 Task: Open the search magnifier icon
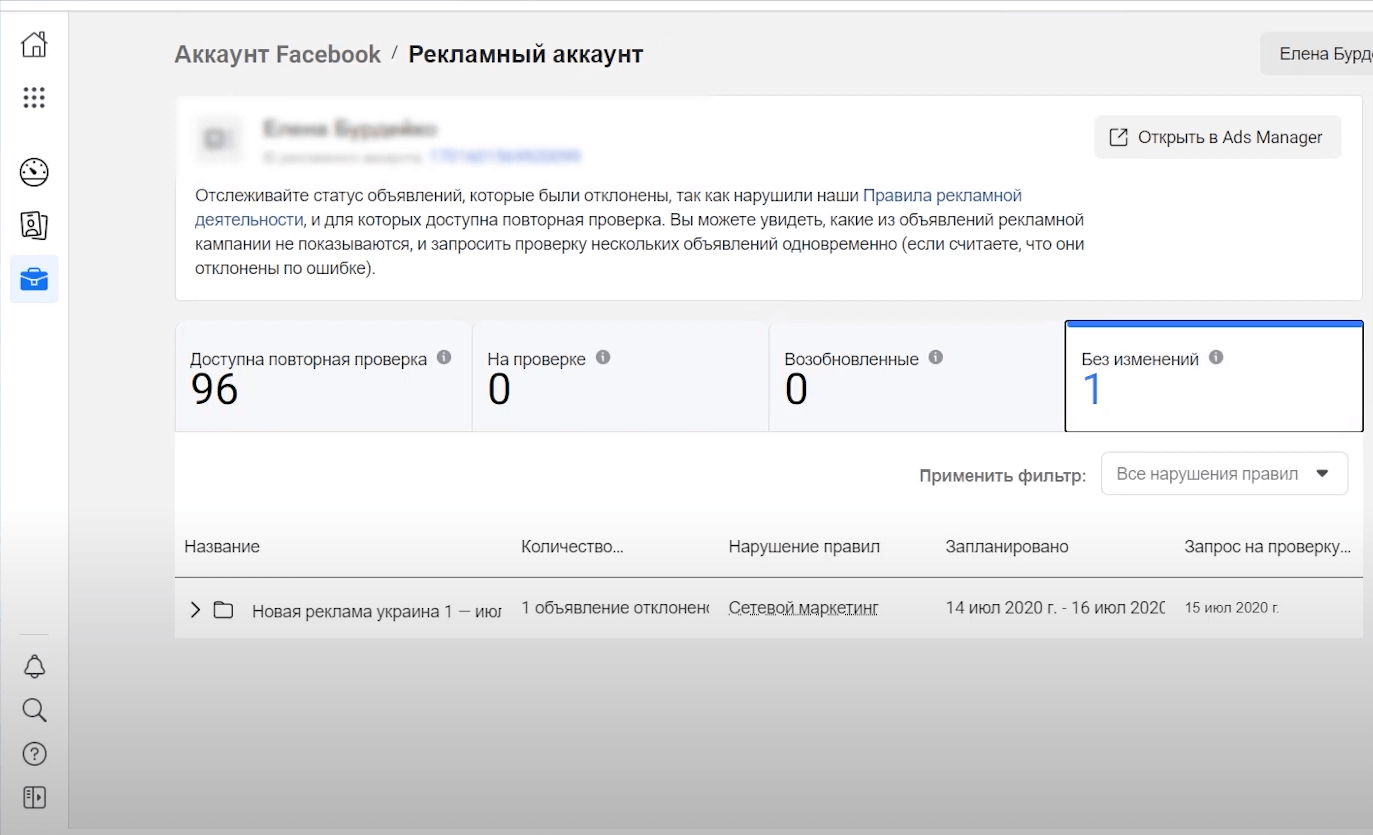click(x=34, y=710)
